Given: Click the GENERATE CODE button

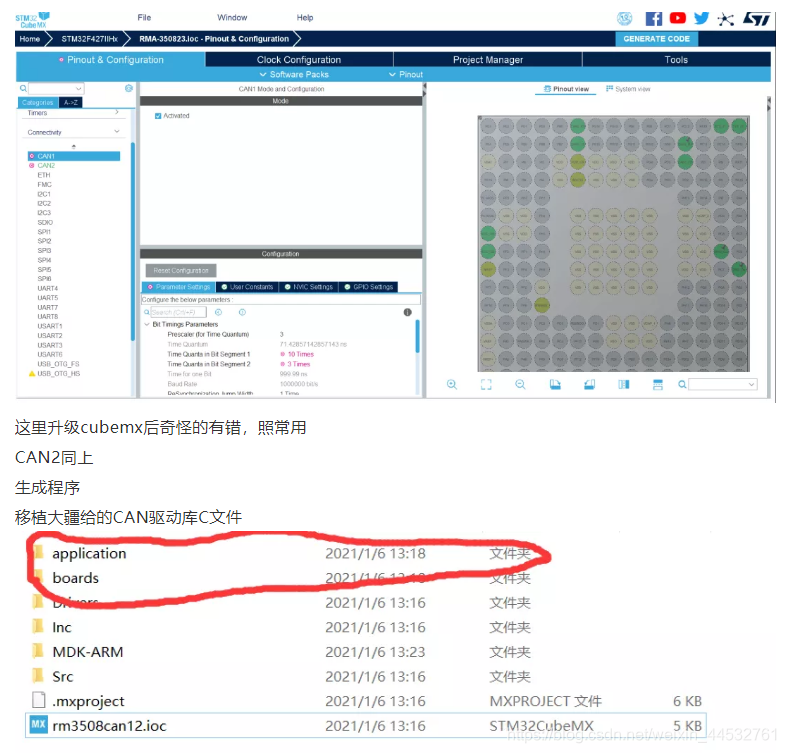Looking at the screenshot, I should (656, 39).
